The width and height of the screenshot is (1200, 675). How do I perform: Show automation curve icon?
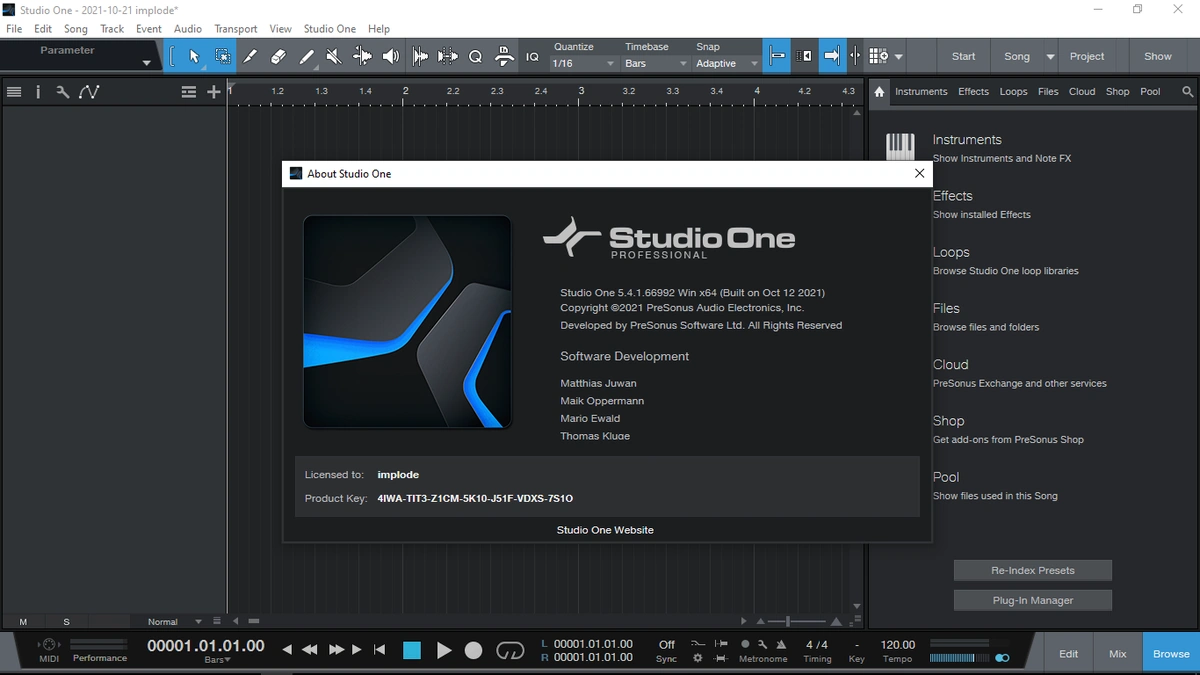coord(89,92)
